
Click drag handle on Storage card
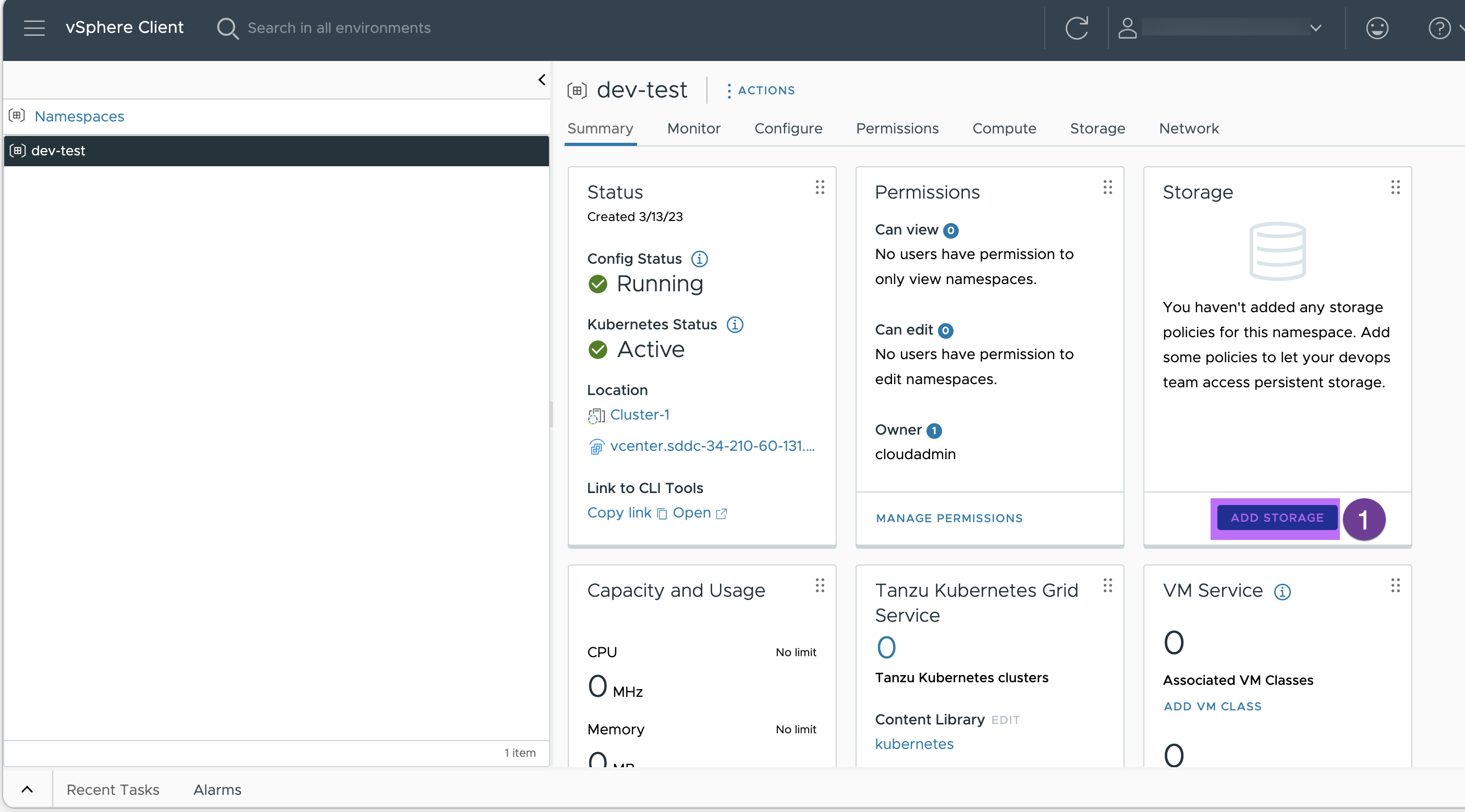pyautogui.click(x=1395, y=187)
